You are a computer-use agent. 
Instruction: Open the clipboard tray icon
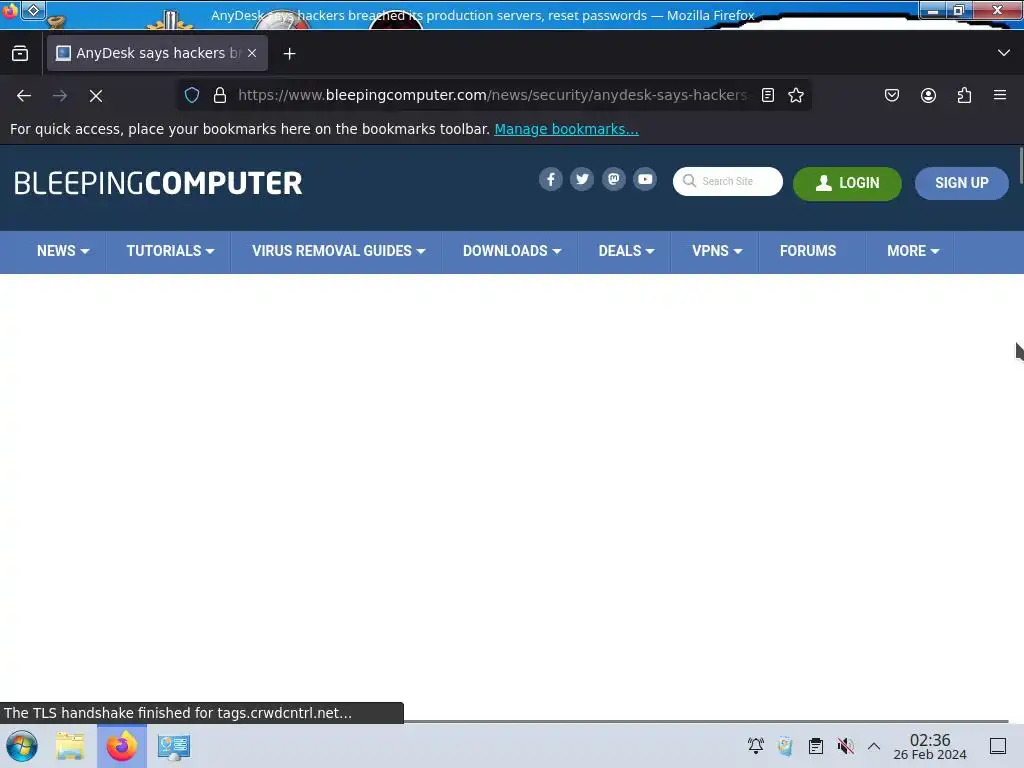point(816,746)
